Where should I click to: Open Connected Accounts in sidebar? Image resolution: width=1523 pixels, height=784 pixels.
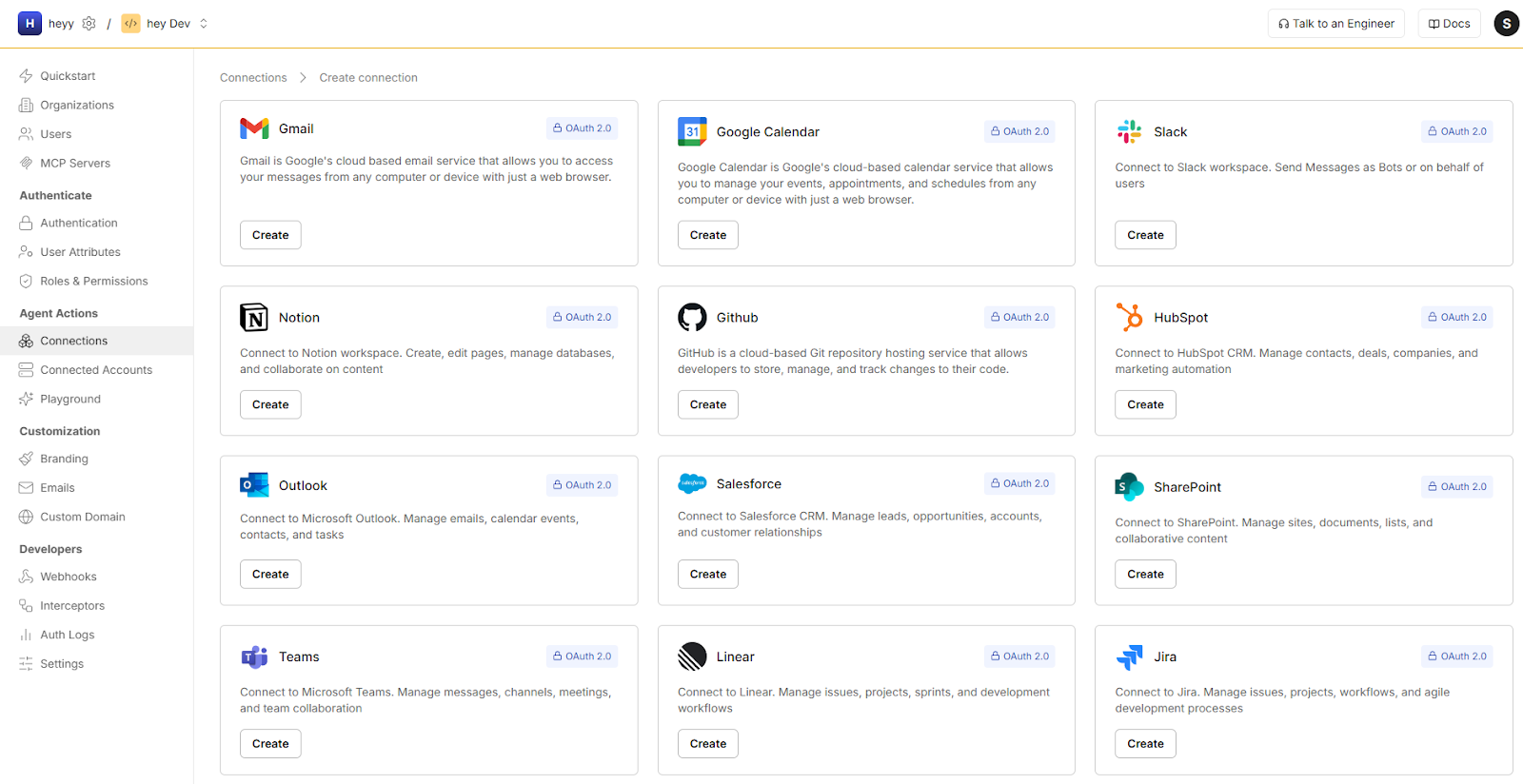pyautogui.click(x=95, y=370)
